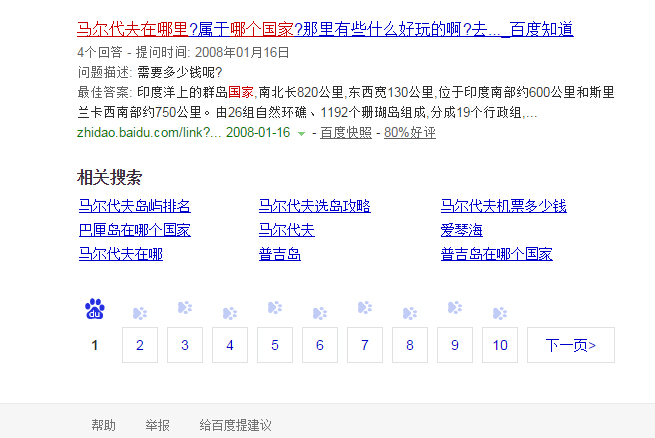Click the paw icon above page 5
The width and height of the screenshot is (655, 438).
click(x=275, y=312)
